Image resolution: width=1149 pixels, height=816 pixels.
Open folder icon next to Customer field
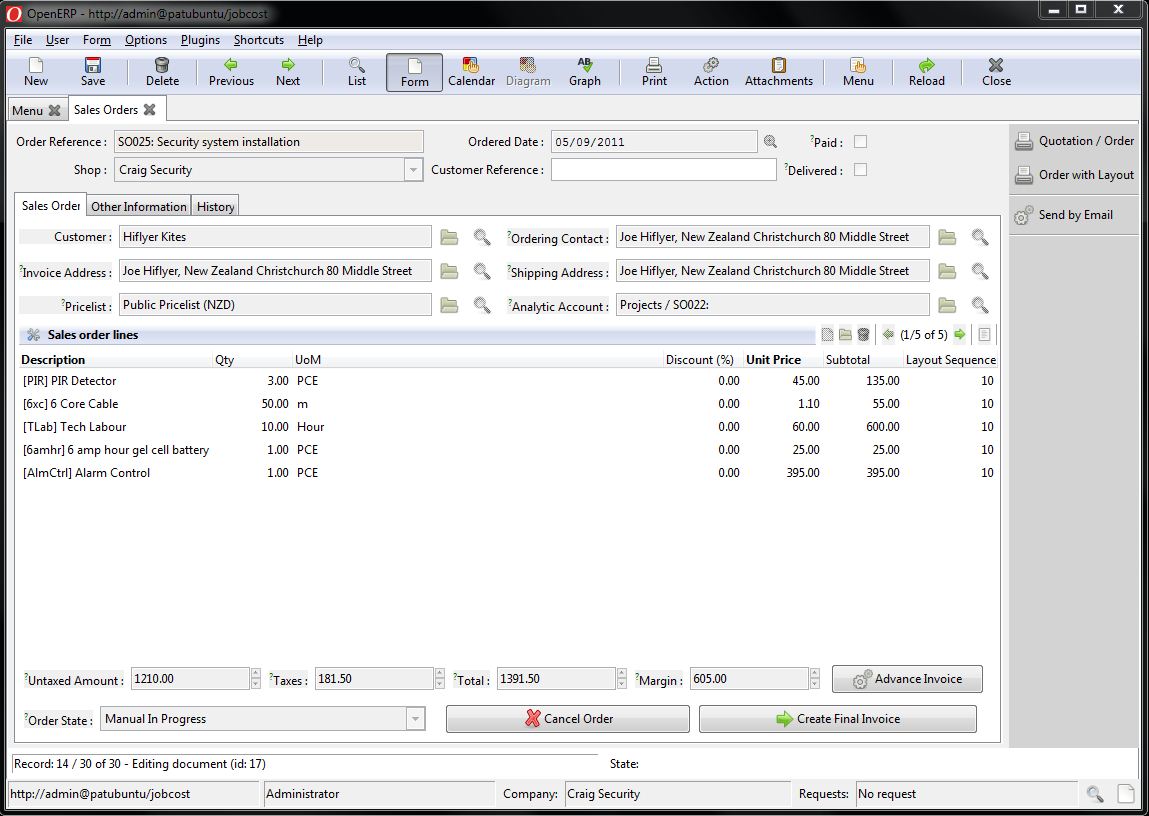pyautogui.click(x=449, y=237)
